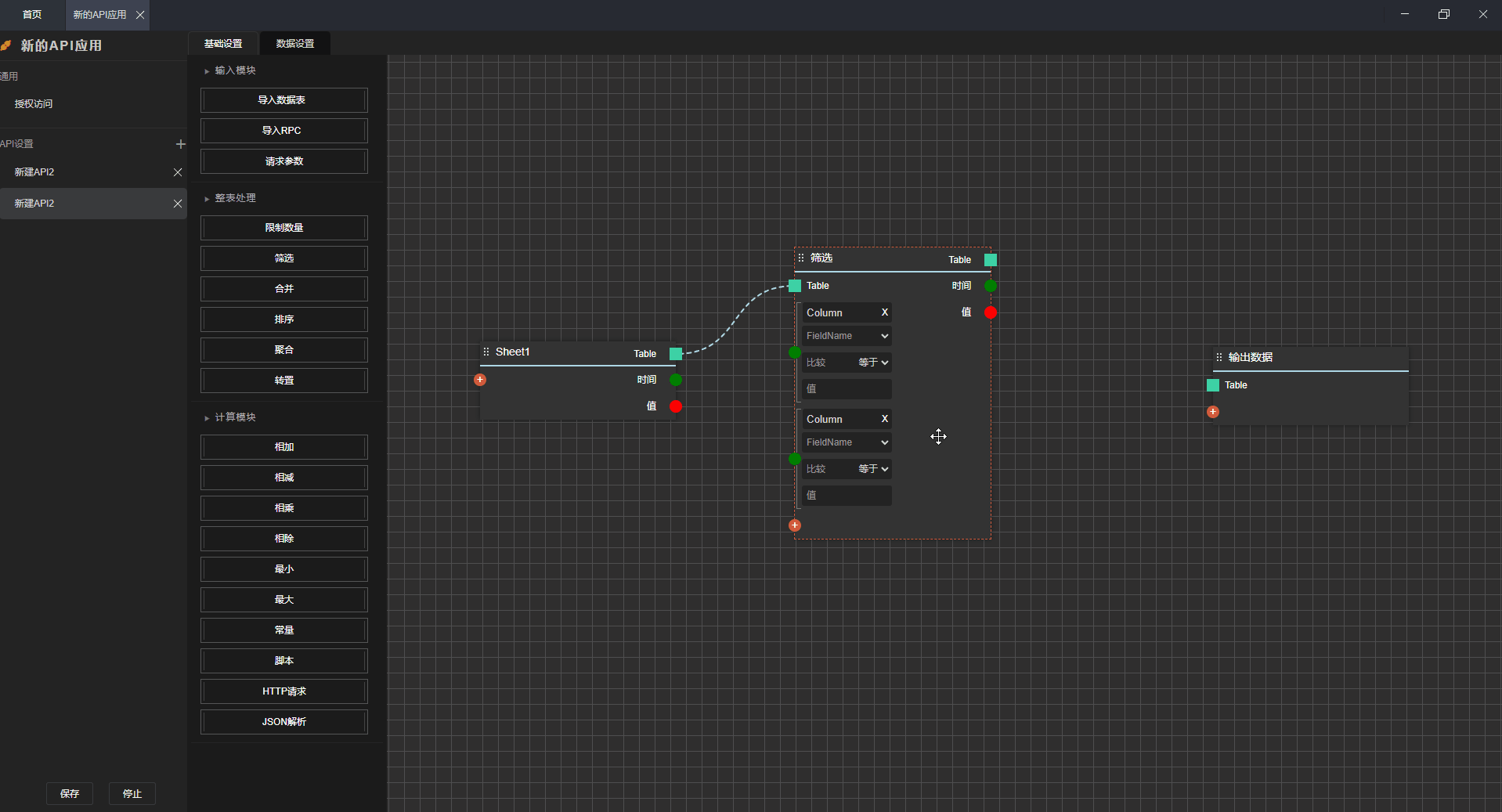Collapse the 输入模块 section
Image resolution: width=1502 pixels, height=812 pixels.
[207, 71]
